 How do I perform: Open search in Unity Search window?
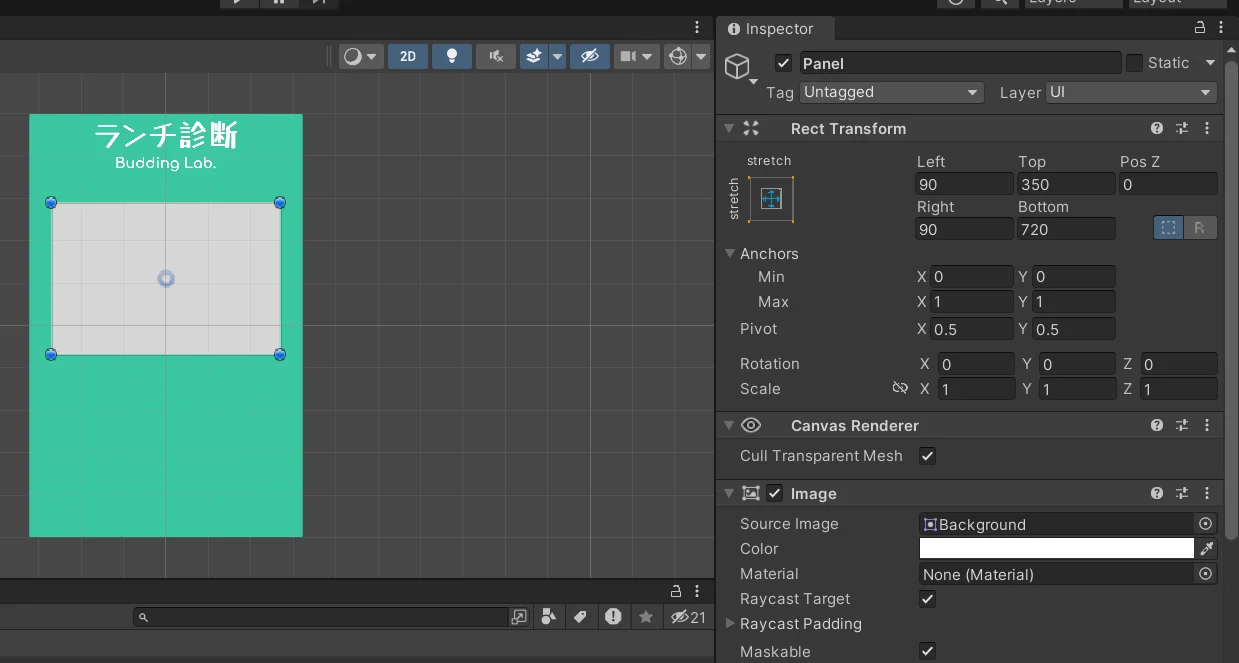519,617
